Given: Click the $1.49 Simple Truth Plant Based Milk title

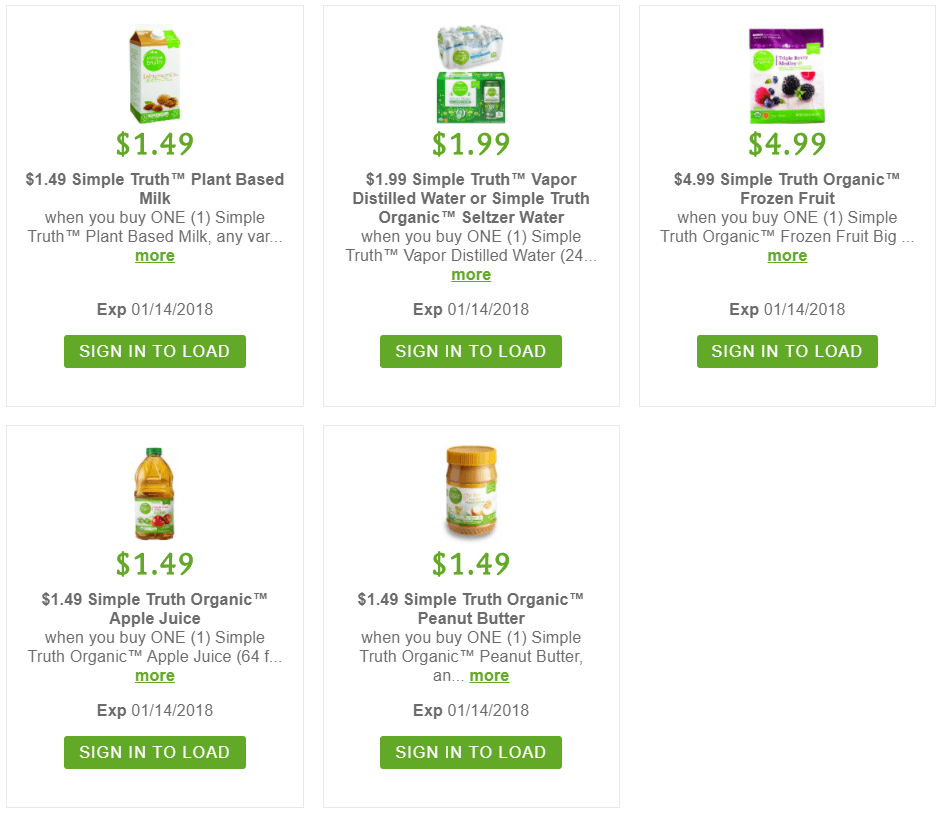Looking at the screenshot, I should [155, 189].
